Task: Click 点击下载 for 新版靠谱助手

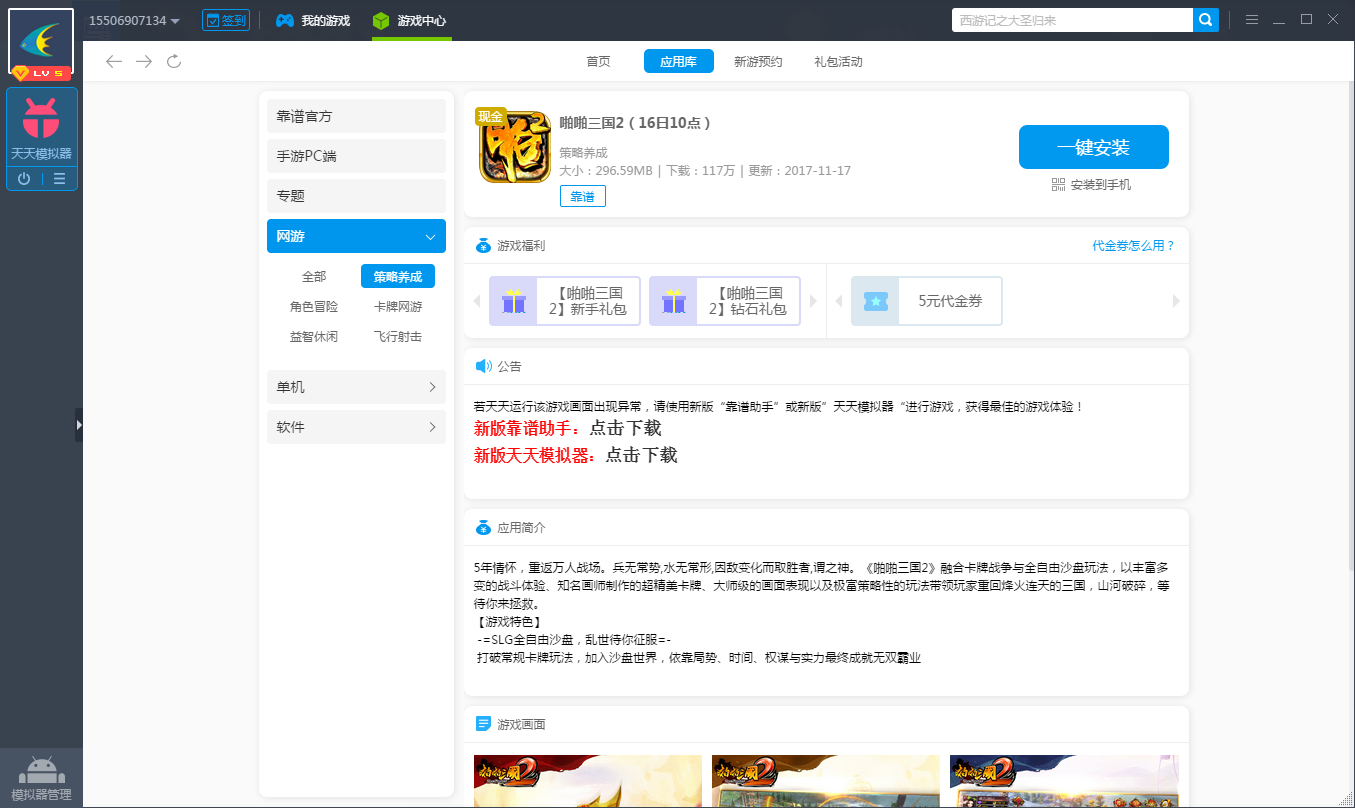Action: click(625, 428)
